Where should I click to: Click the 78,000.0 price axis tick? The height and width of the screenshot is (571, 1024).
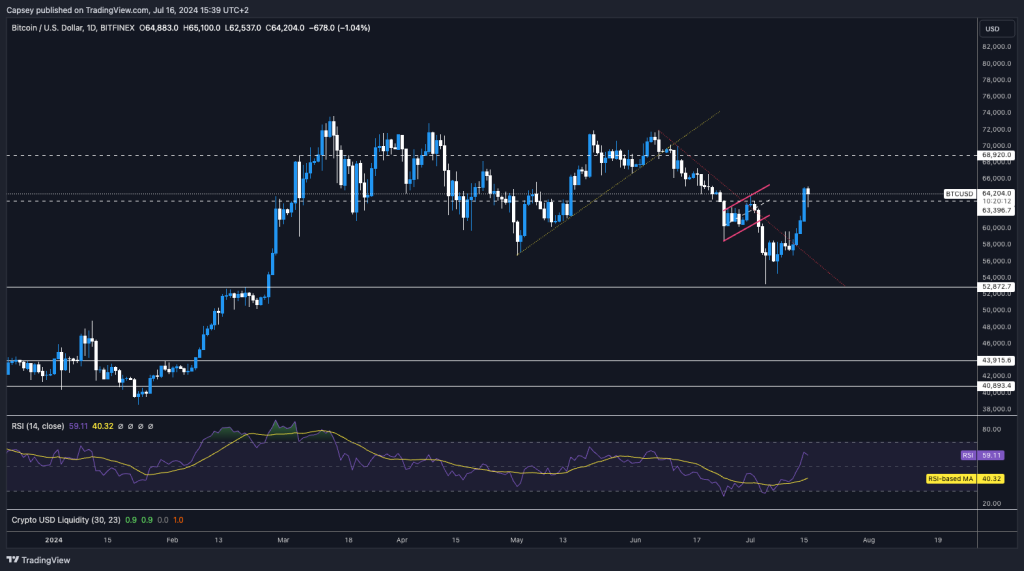point(997,80)
